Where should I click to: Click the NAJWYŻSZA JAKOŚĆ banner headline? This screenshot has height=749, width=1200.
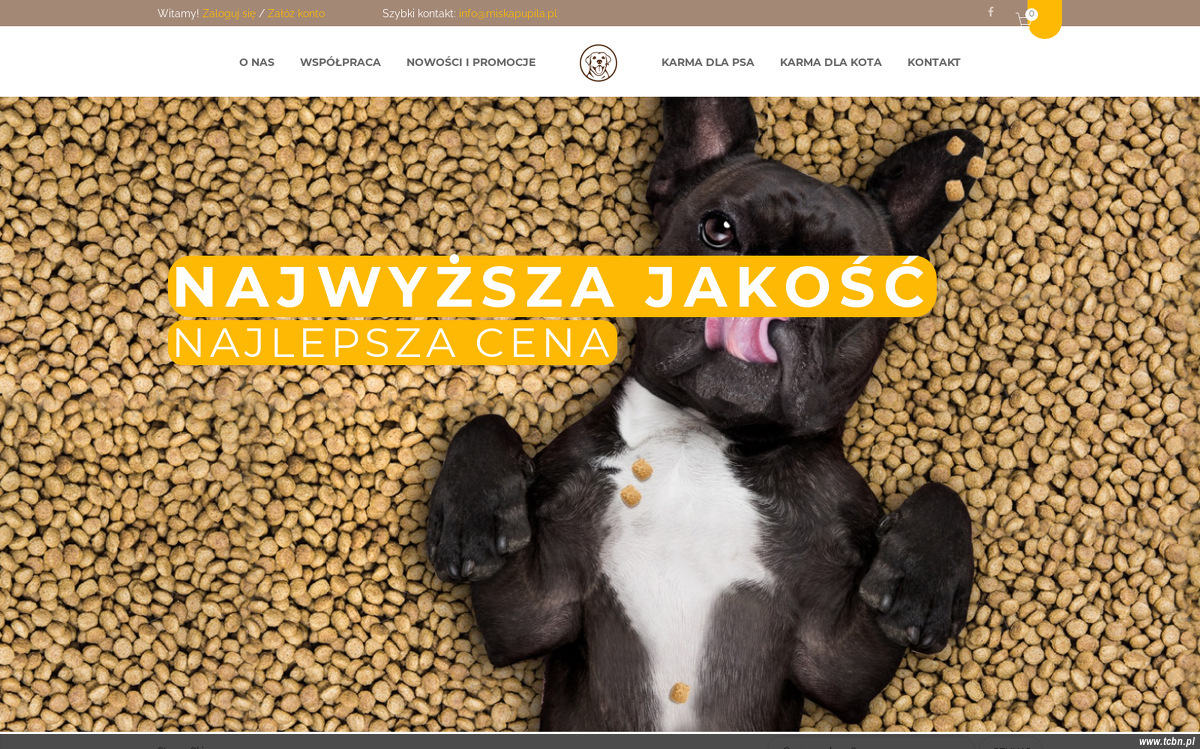point(552,287)
